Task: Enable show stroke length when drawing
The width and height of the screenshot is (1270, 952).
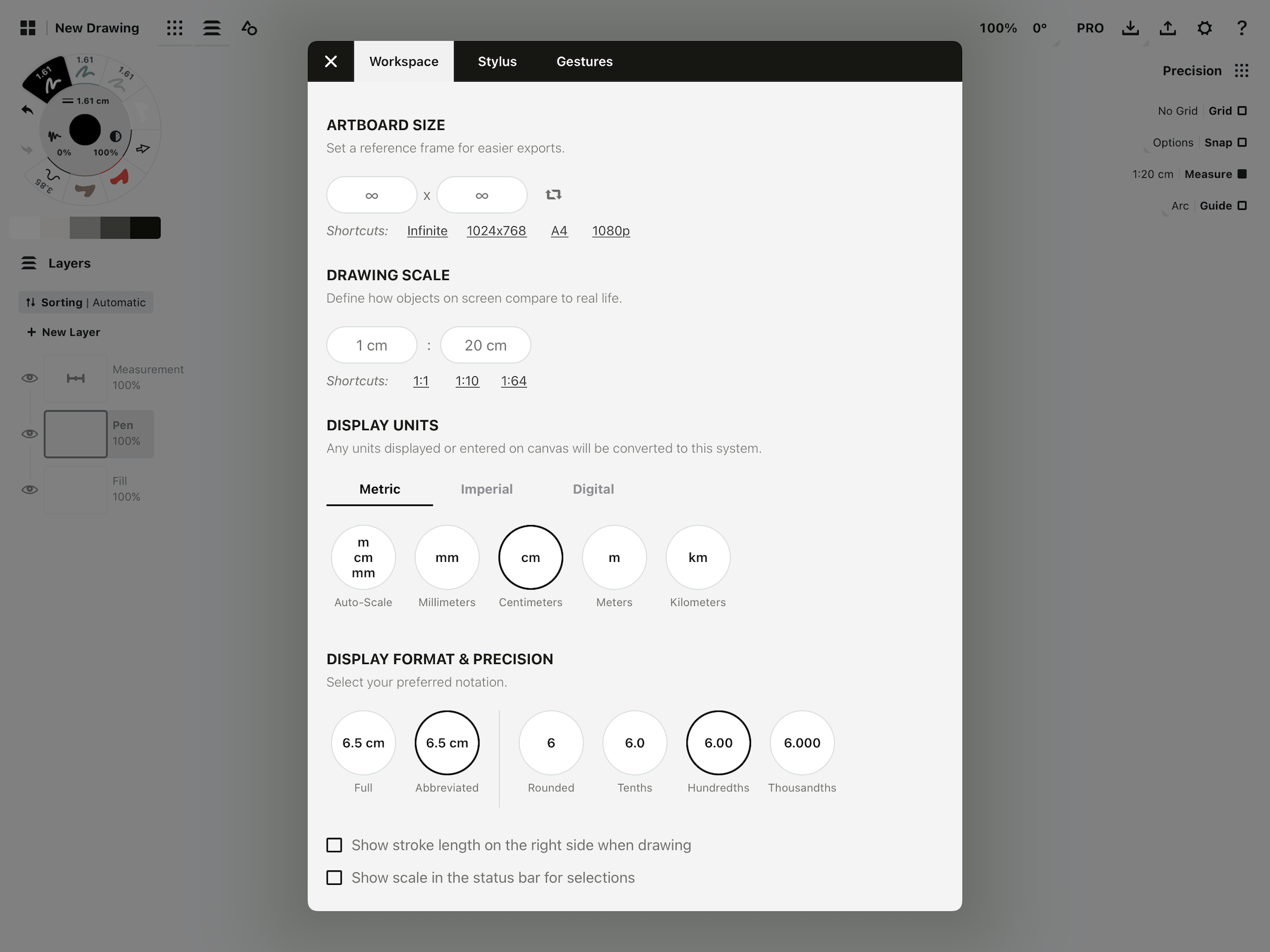Action: tap(333, 845)
